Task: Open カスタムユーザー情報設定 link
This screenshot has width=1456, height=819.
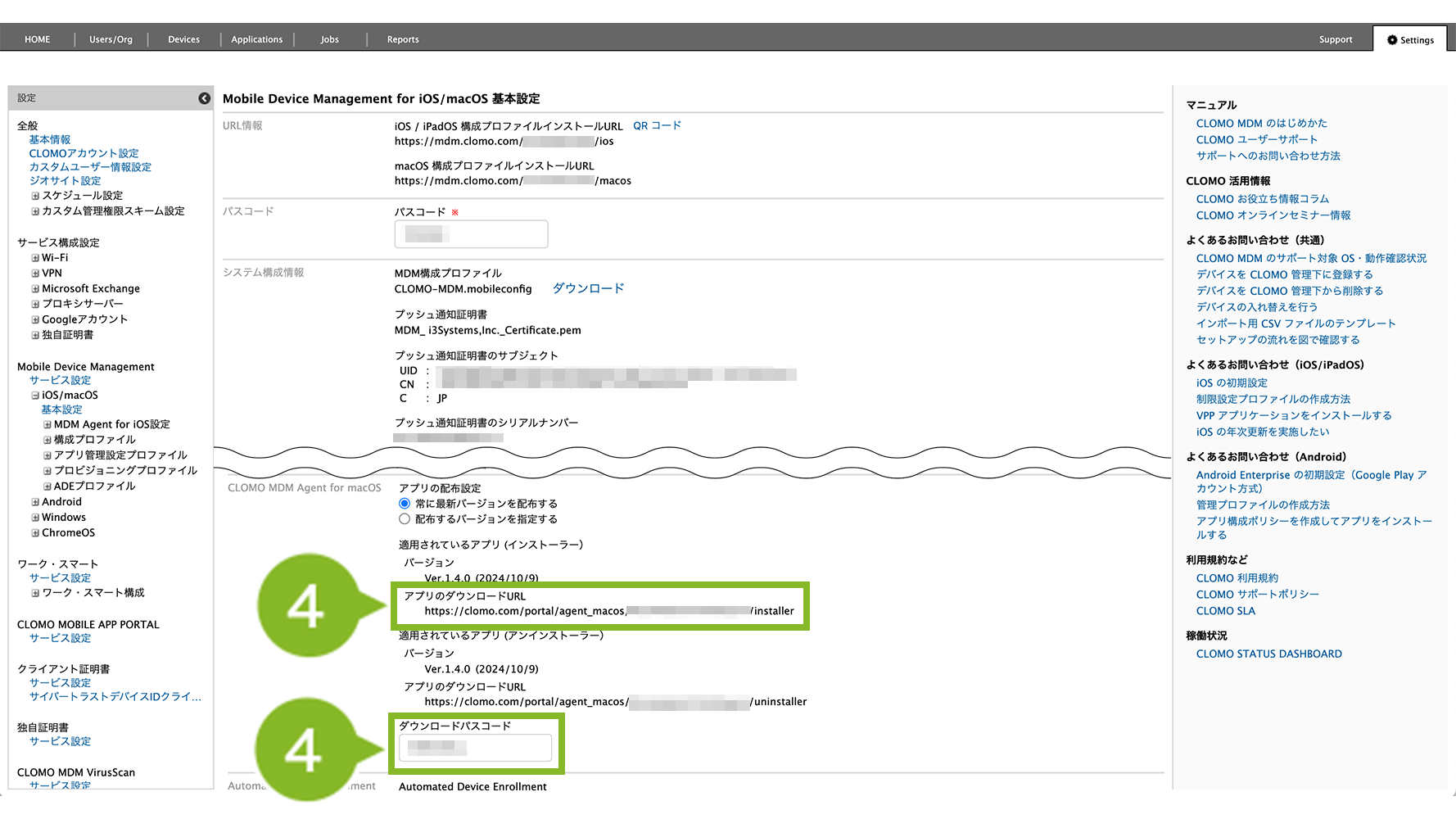Action: pos(91,167)
